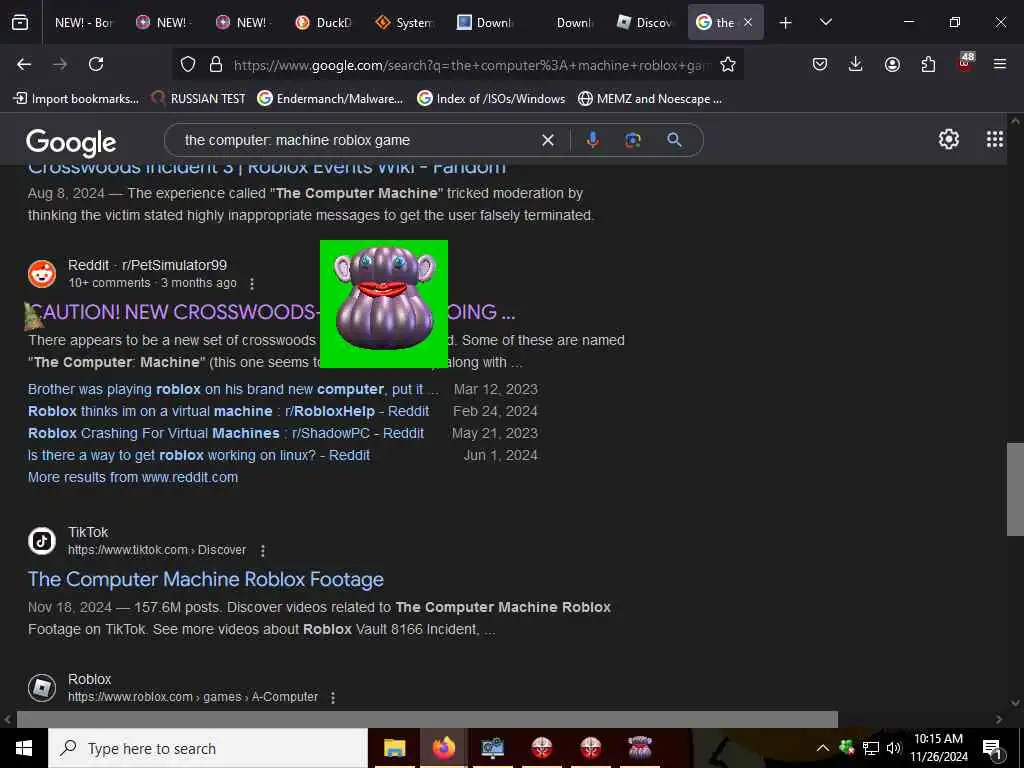
Task: Open three-dot menu for the TikTok result
Action: pos(263,551)
